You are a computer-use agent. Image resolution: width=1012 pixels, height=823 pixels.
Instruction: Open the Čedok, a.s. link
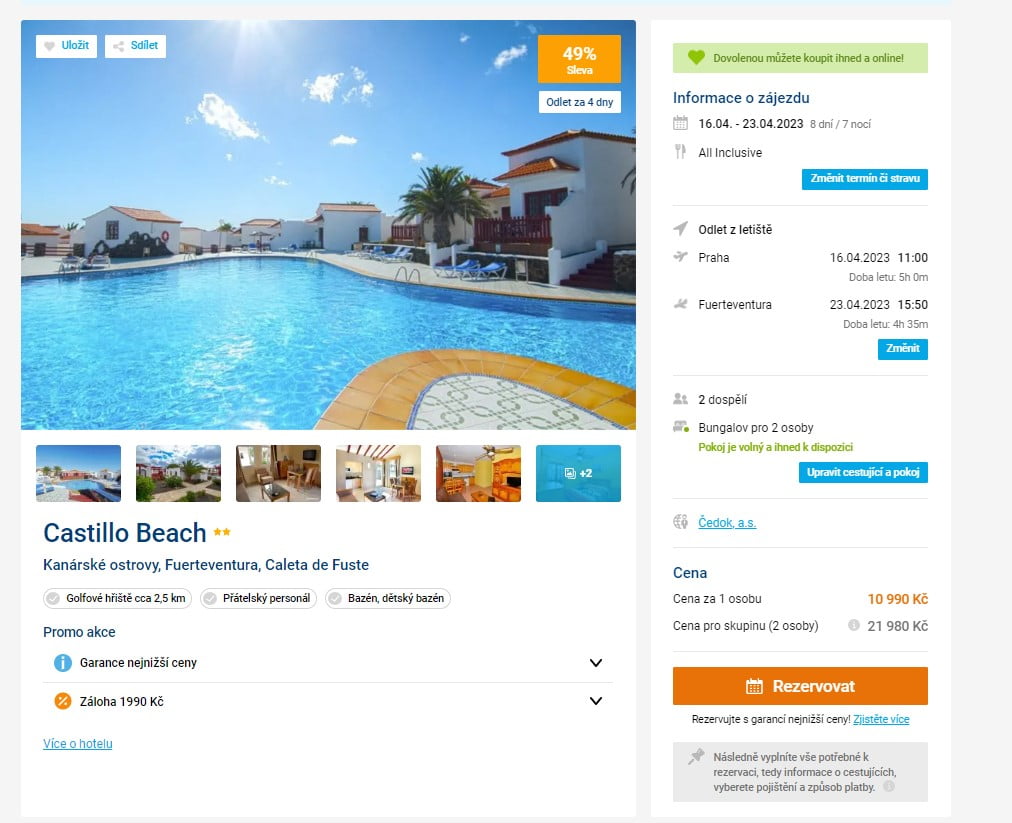(x=727, y=522)
